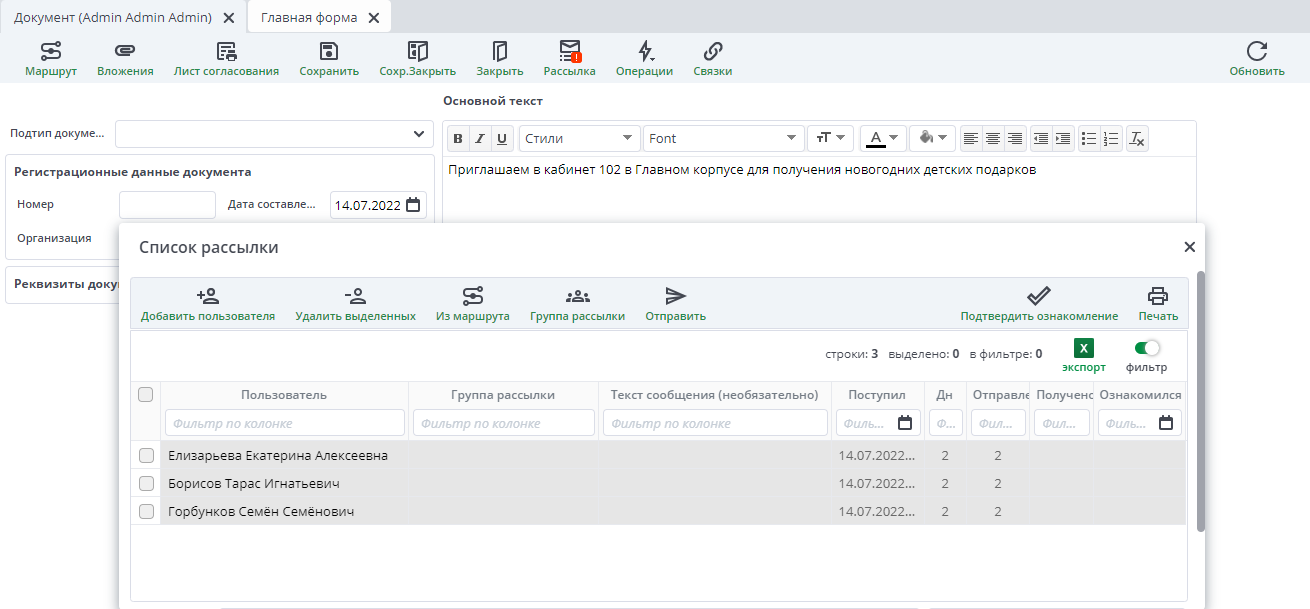Close the Главная форма tab
The height and width of the screenshot is (609, 1310).
(x=374, y=18)
